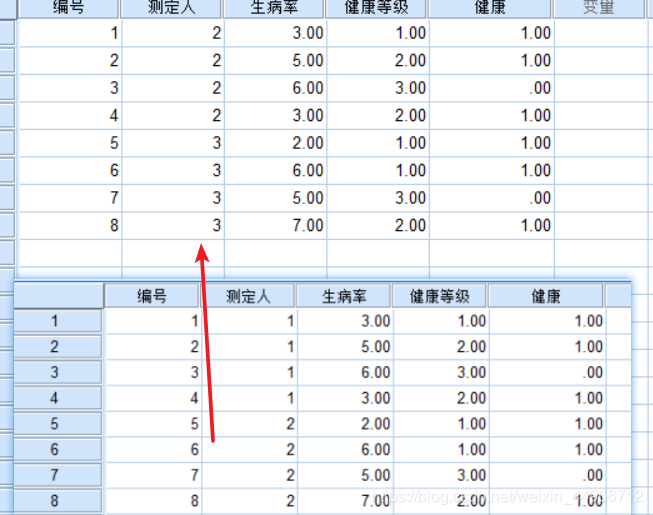
Task: Click lower table 生病率 cell 2.00 in row 5
Action: coord(345,424)
